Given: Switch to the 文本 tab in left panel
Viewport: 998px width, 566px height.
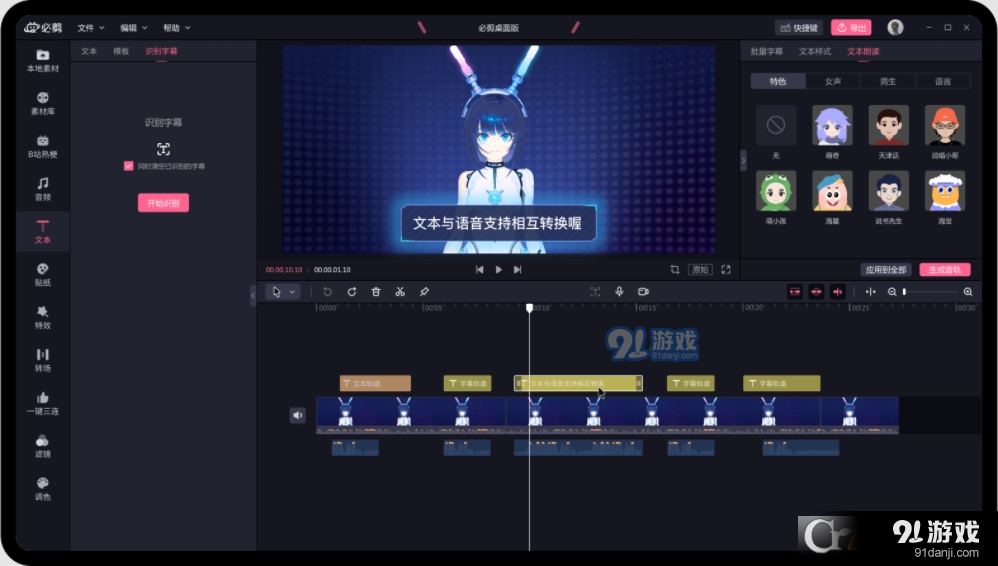Looking at the screenshot, I should tap(89, 51).
